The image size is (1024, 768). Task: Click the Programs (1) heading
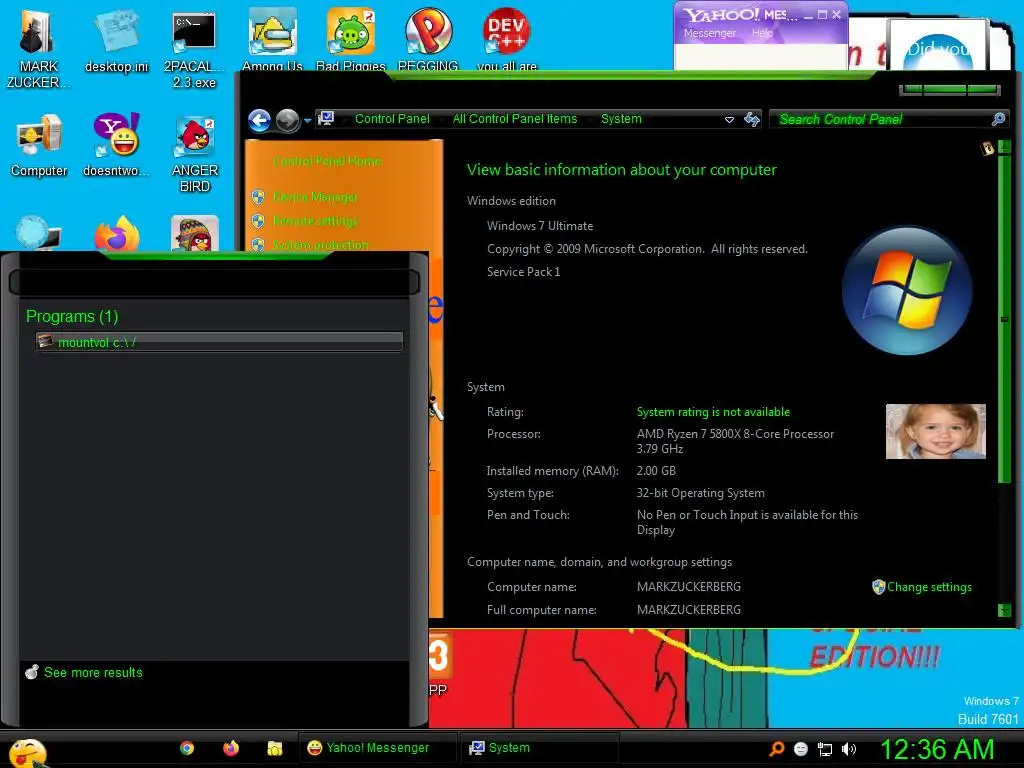pos(72,317)
